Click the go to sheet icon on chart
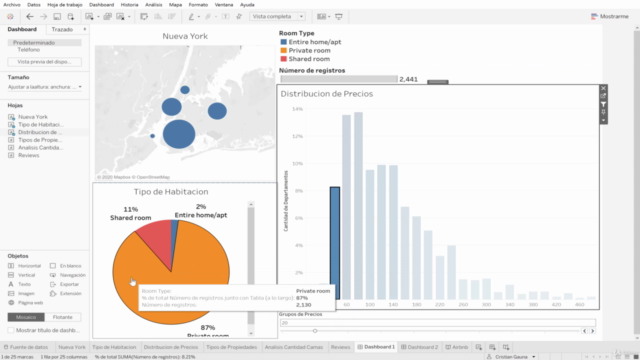 [603, 96]
